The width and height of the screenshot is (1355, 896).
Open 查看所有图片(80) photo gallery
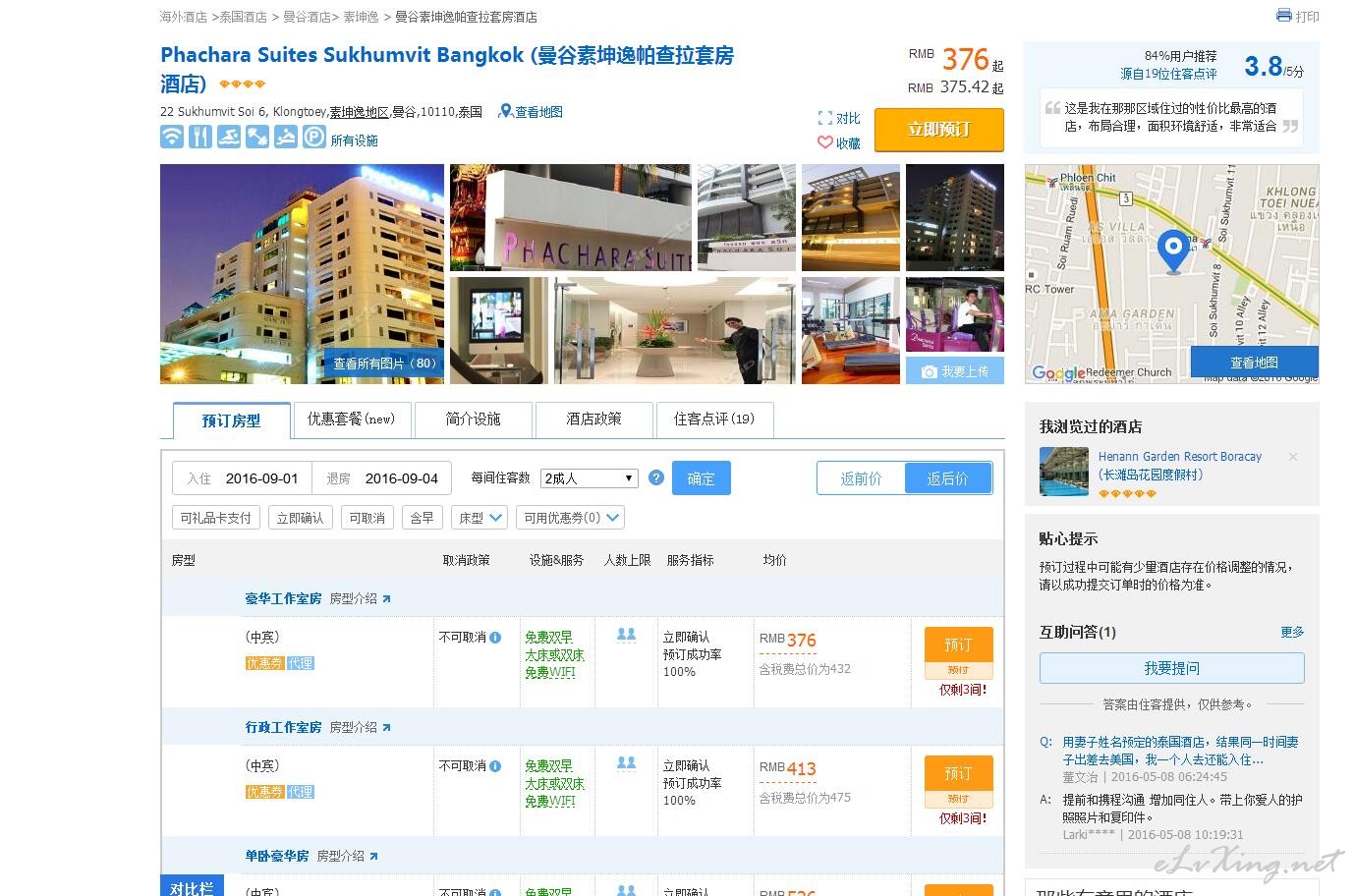[384, 363]
